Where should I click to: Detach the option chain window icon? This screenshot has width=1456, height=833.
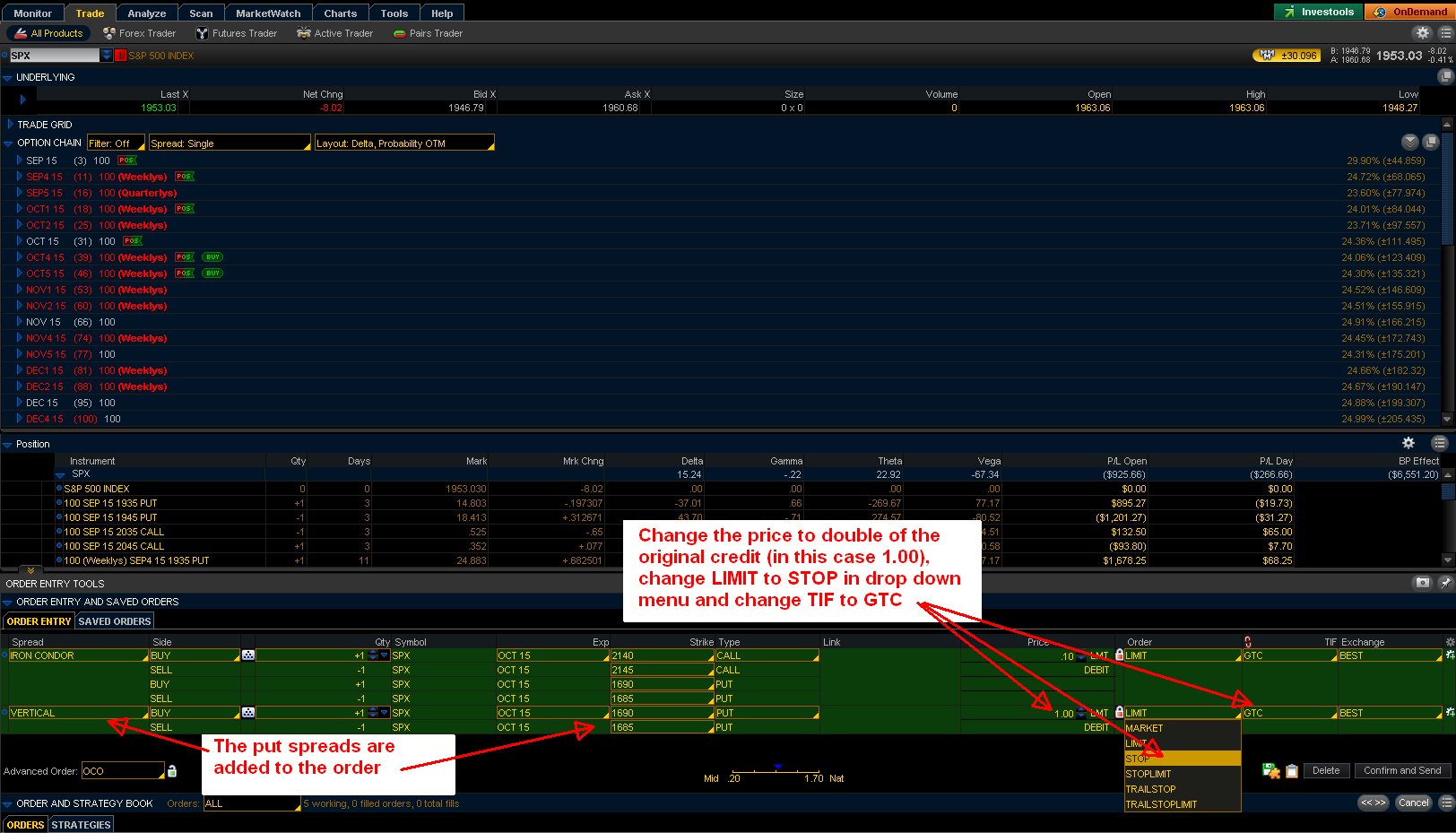click(x=1431, y=142)
